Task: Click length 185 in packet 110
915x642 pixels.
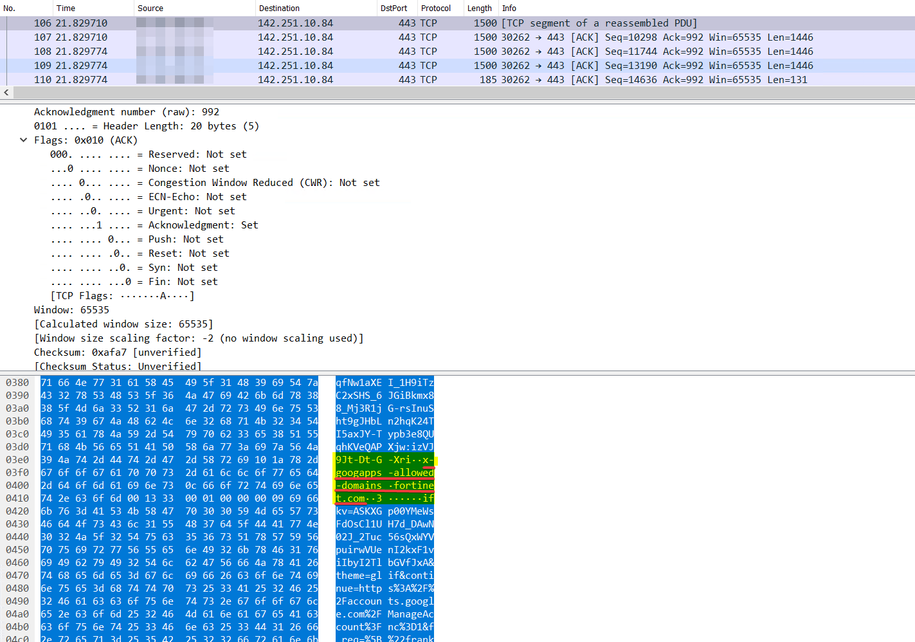Action: 488,79
